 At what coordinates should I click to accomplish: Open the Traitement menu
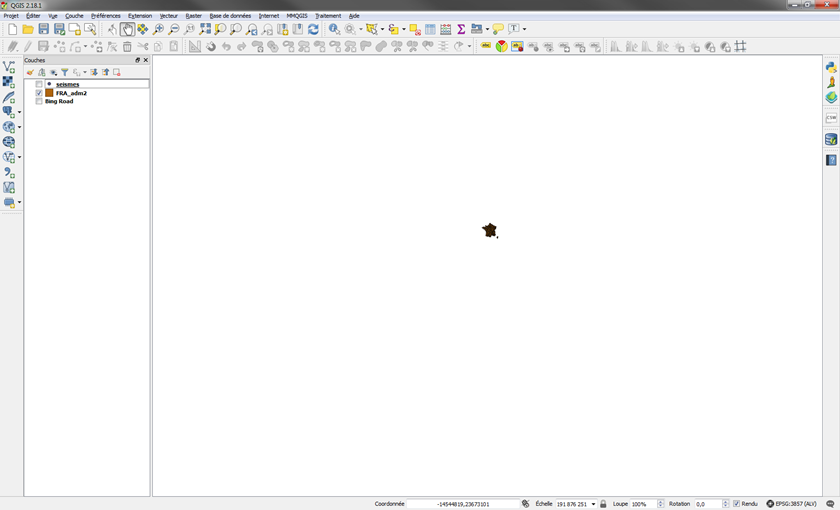coord(327,16)
